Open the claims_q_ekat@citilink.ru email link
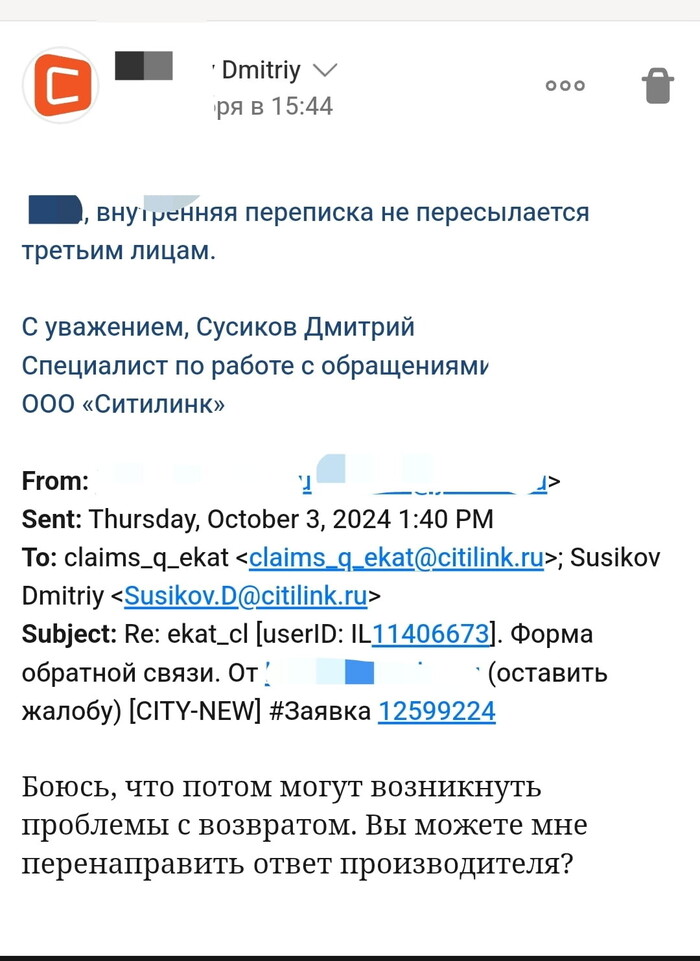The height and width of the screenshot is (961, 700). 396,558
